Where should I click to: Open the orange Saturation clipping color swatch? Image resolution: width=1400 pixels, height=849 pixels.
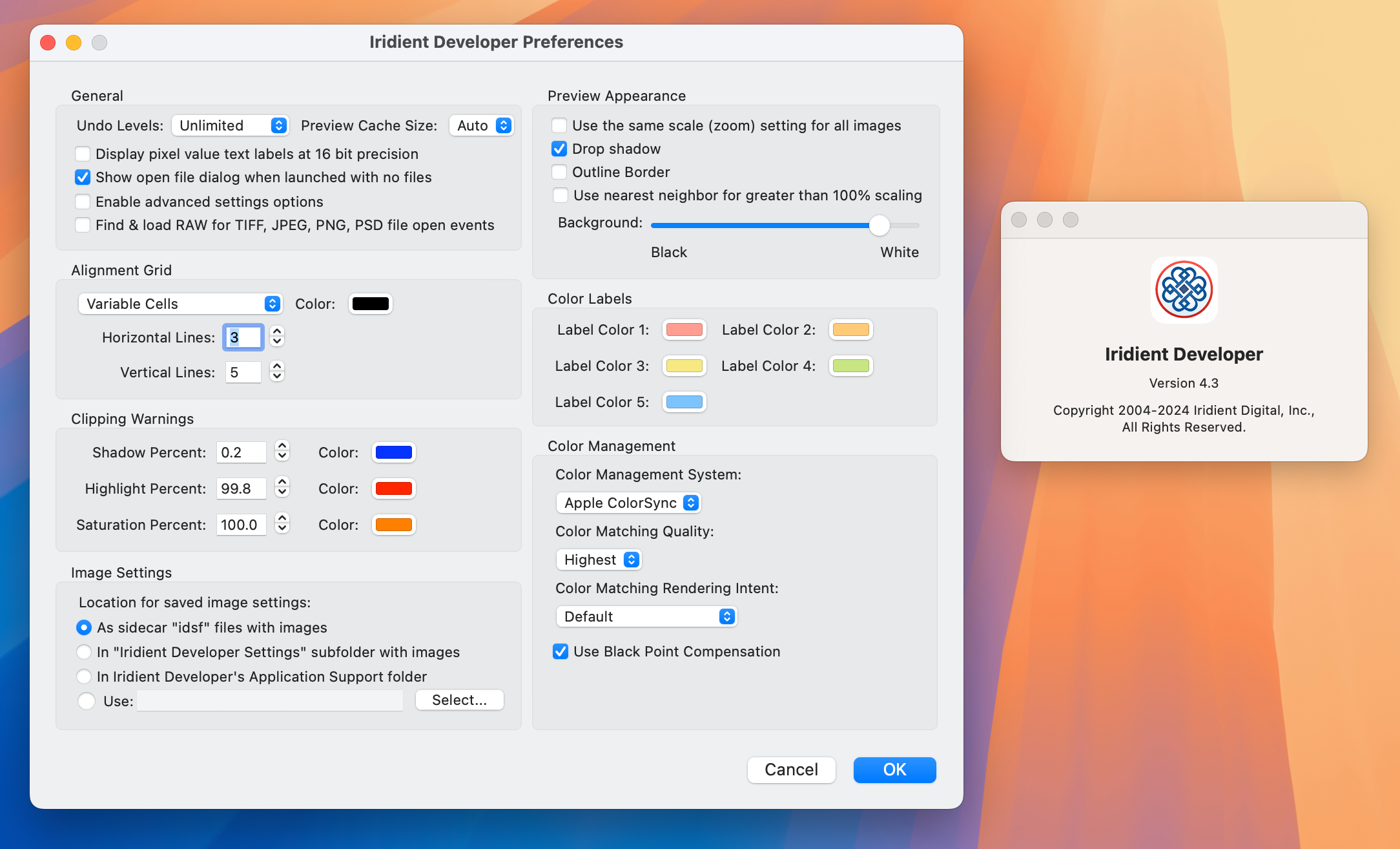(x=394, y=525)
